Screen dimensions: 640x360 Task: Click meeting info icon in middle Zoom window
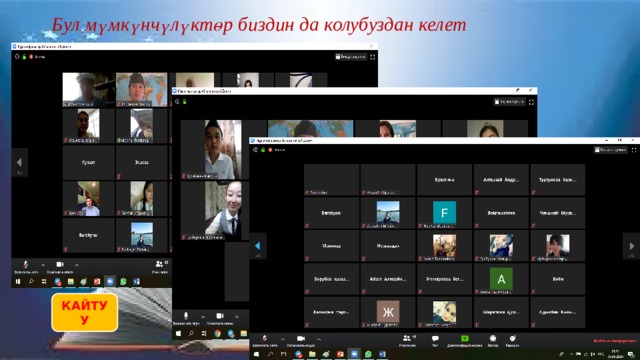[177, 102]
